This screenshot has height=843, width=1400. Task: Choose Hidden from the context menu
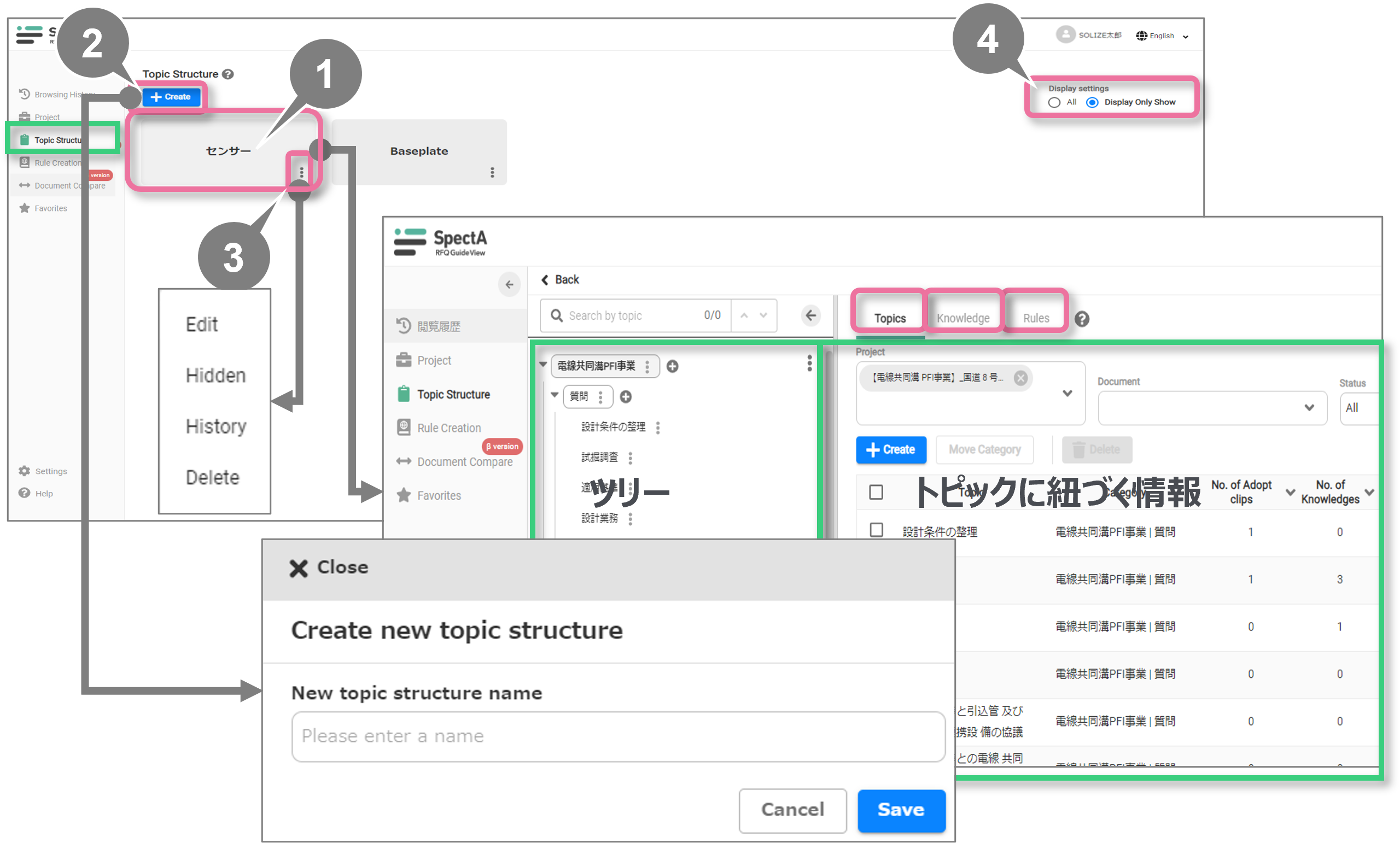tap(215, 376)
